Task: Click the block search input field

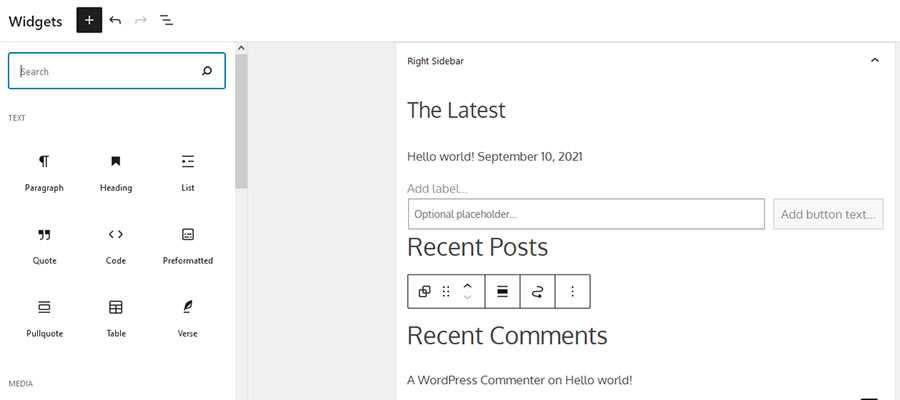Action: (108, 72)
